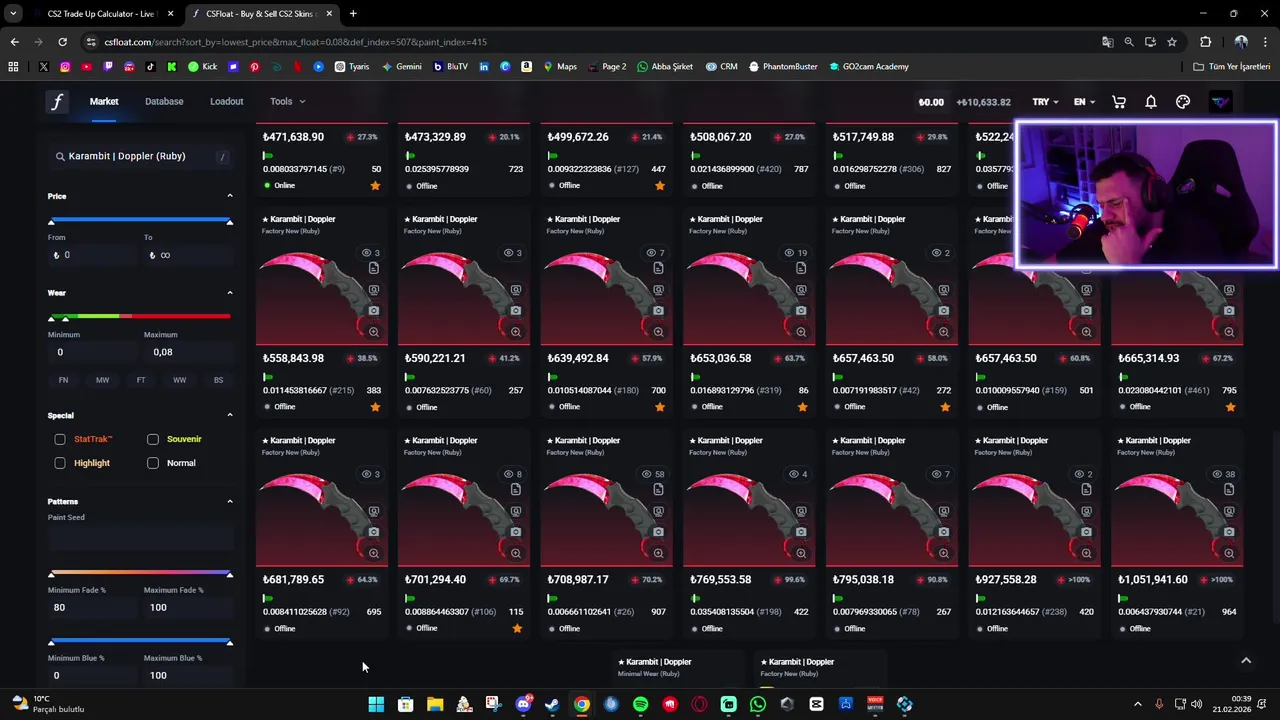The width and height of the screenshot is (1280, 720).
Task: Open the note icon on ₺708,987.17 card
Action: 658,489
